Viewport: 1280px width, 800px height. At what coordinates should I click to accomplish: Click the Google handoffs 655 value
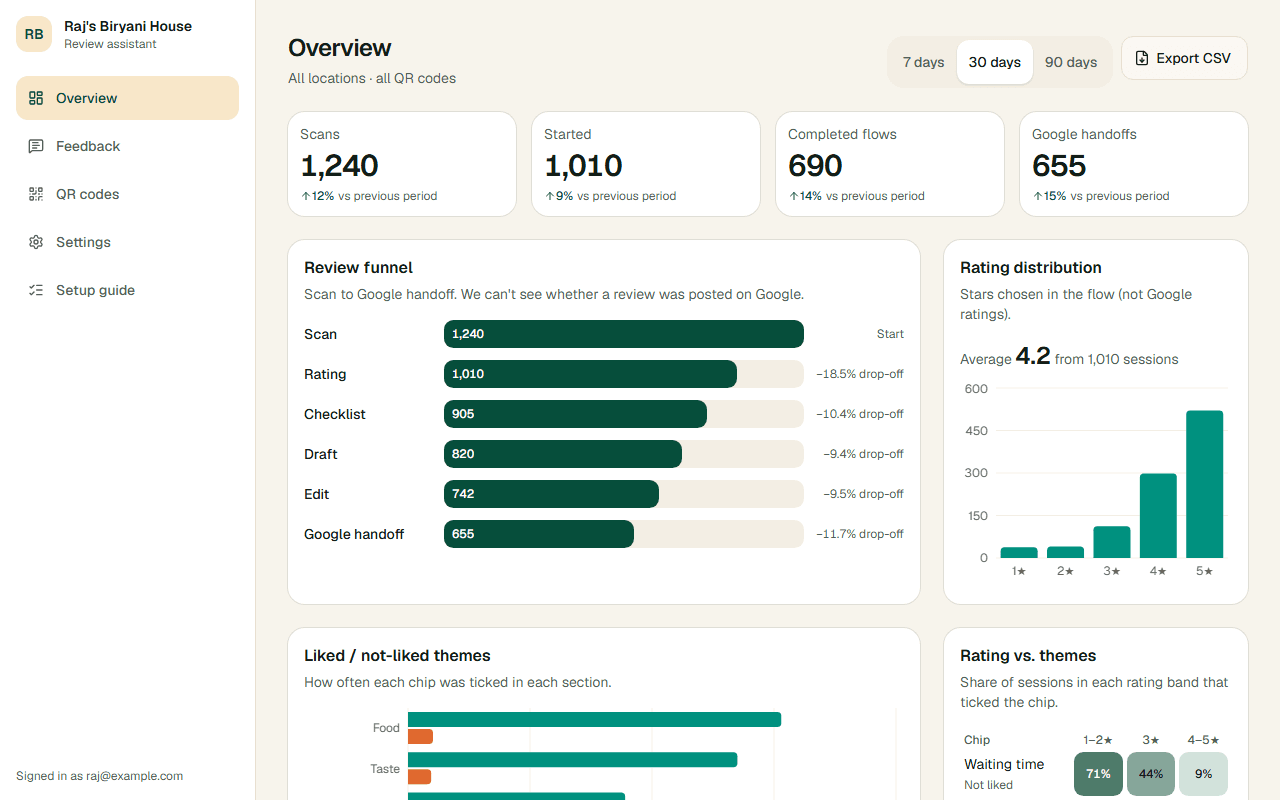[1059, 165]
